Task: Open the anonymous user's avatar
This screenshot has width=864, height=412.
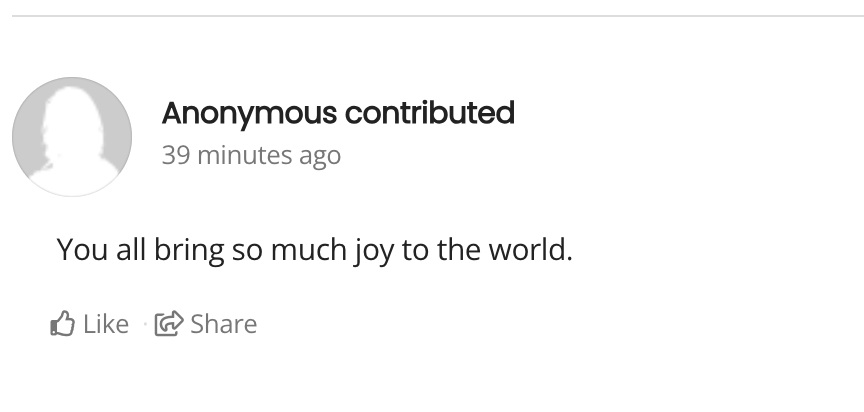Action: (x=72, y=137)
